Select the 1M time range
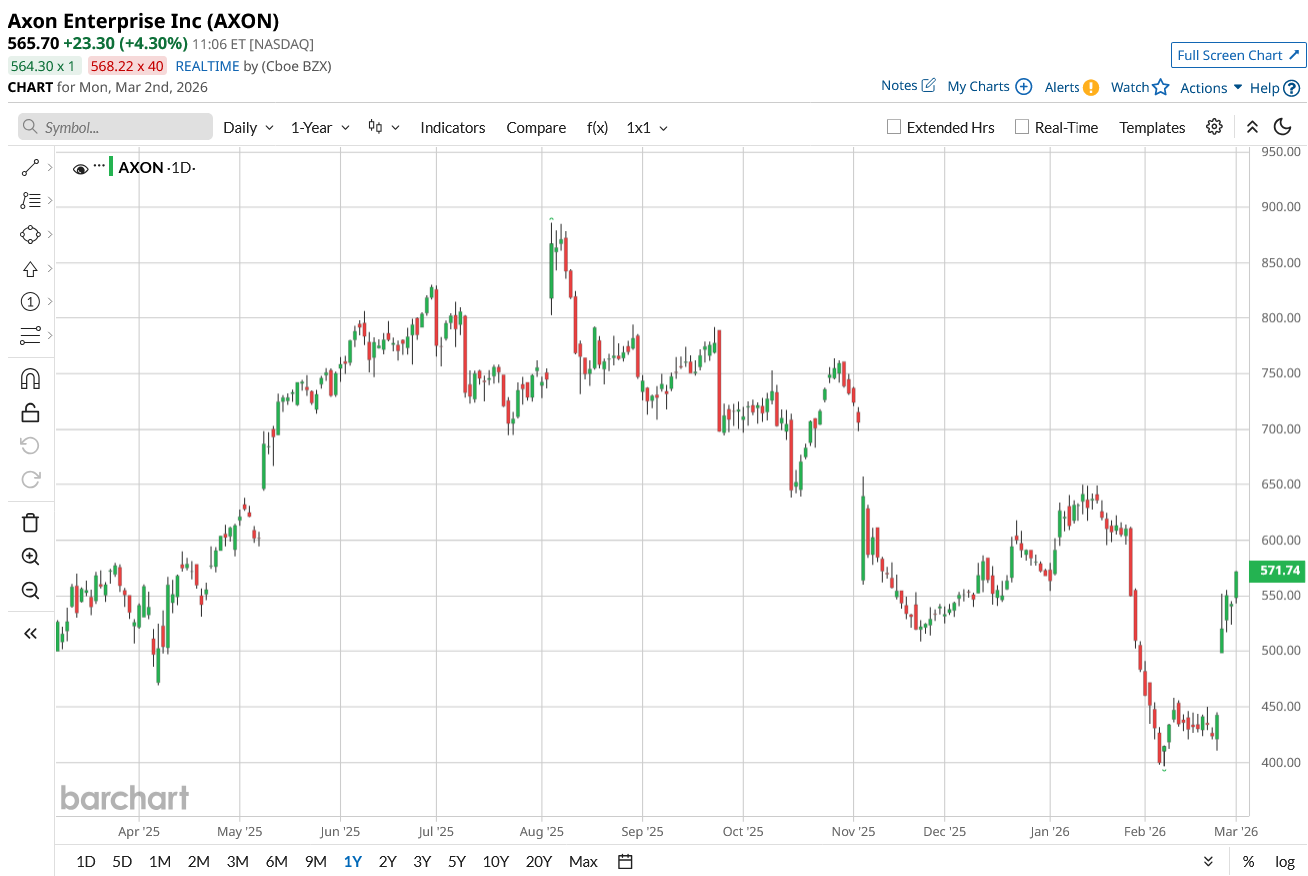The width and height of the screenshot is (1308, 876). coord(160,861)
